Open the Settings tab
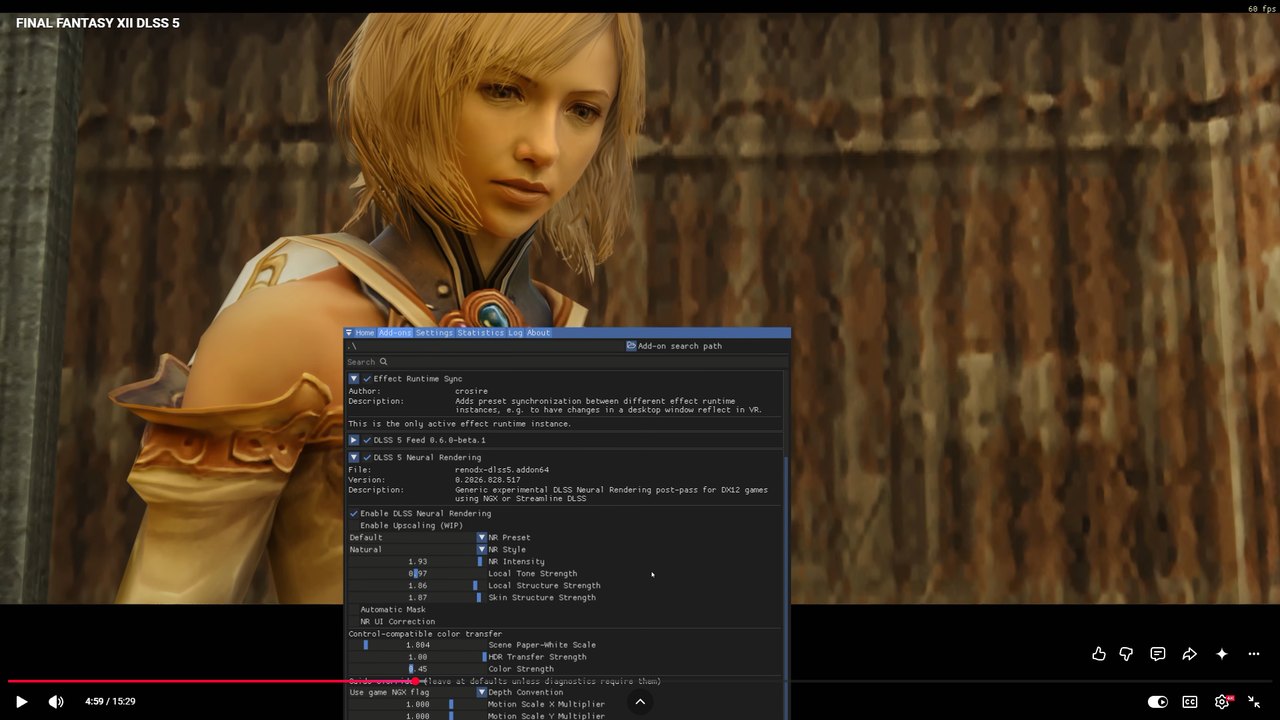Image resolution: width=1280 pixels, height=720 pixels. 434,333
